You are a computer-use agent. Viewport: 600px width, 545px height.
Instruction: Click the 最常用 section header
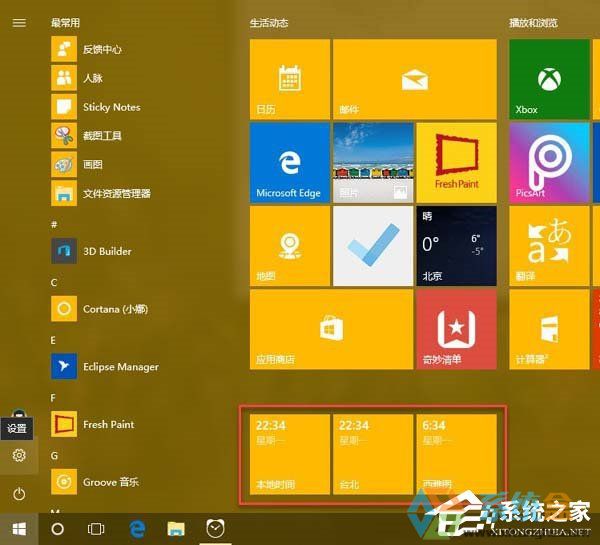pyautogui.click(x=65, y=23)
